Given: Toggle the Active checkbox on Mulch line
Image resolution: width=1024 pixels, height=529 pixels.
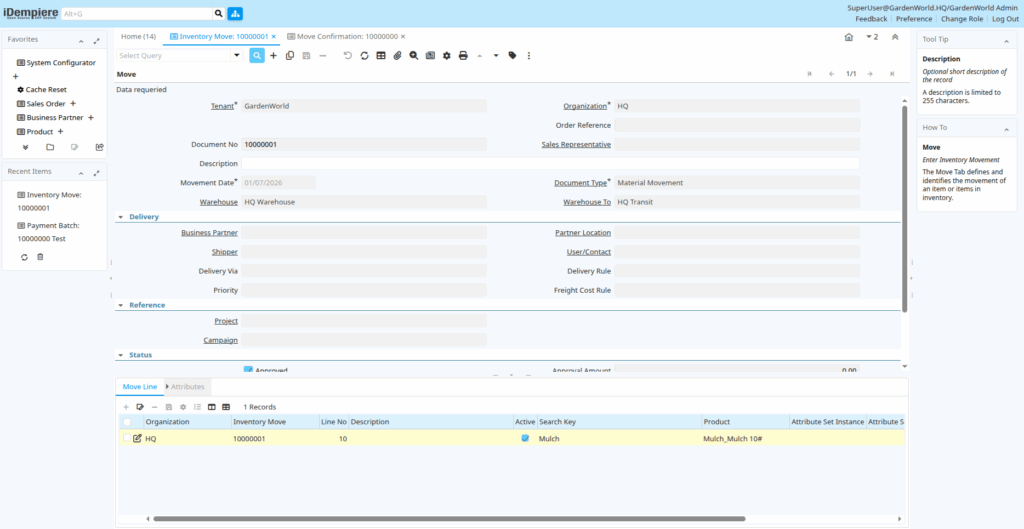Looking at the screenshot, I should coord(524,438).
